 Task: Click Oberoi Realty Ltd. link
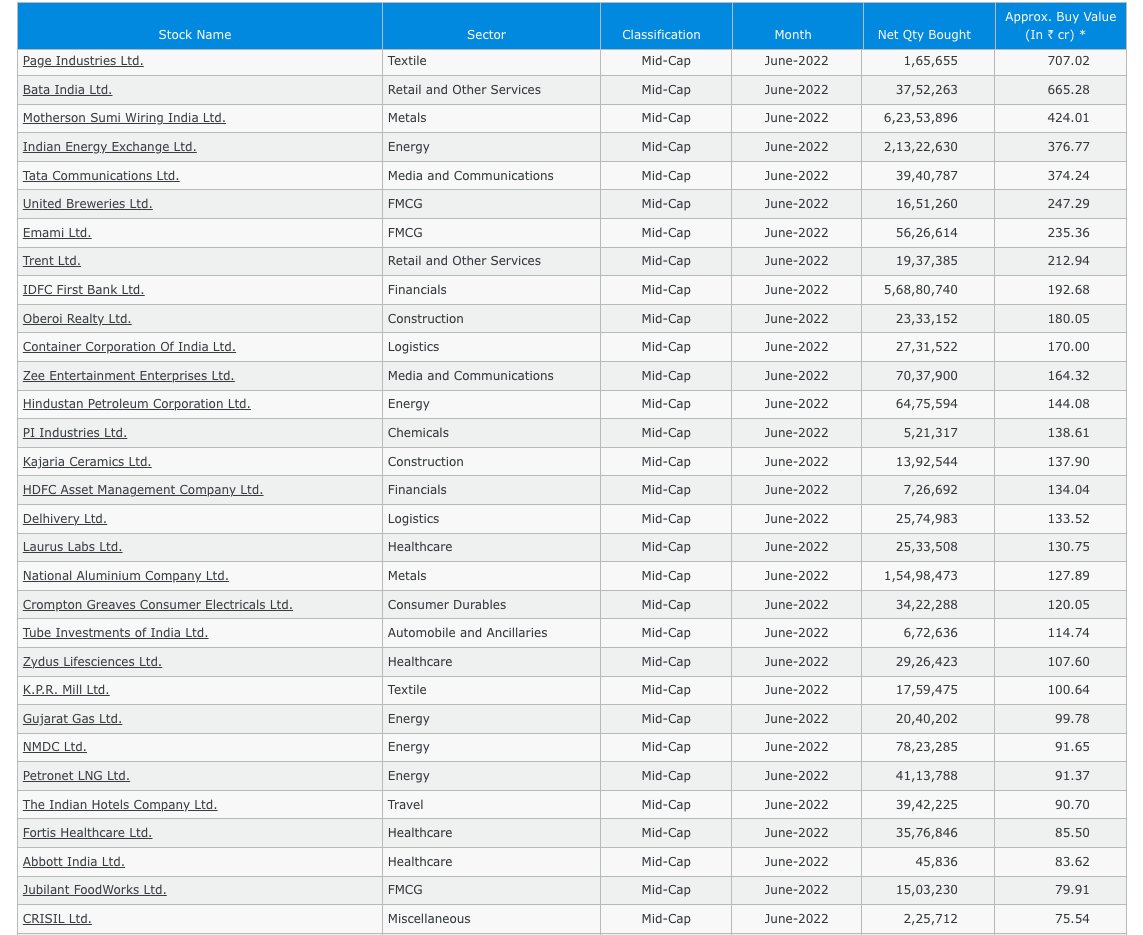pyautogui.click(x=77, y=319)
